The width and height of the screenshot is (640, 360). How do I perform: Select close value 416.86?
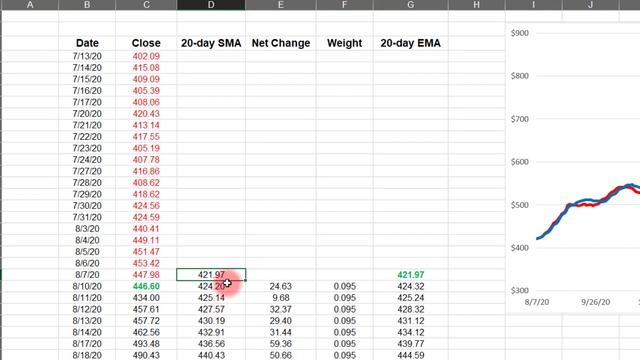(146, 171)
